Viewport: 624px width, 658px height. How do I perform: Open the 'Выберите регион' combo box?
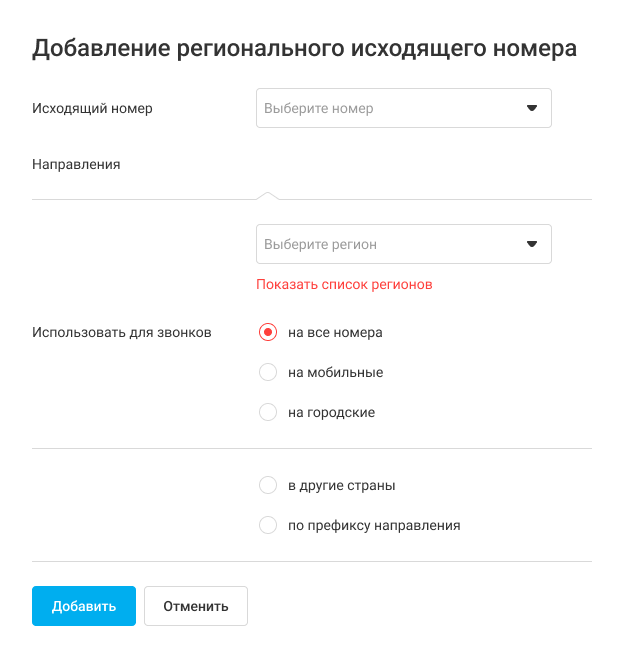pyautogui.click(x=390, y=244)
